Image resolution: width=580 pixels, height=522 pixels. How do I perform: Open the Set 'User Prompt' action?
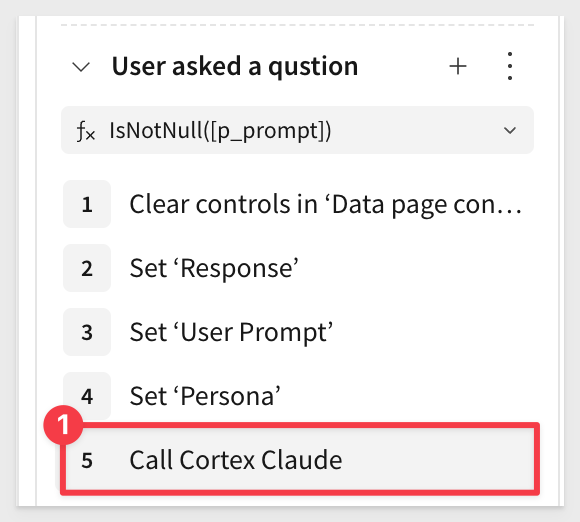point(231,332)
